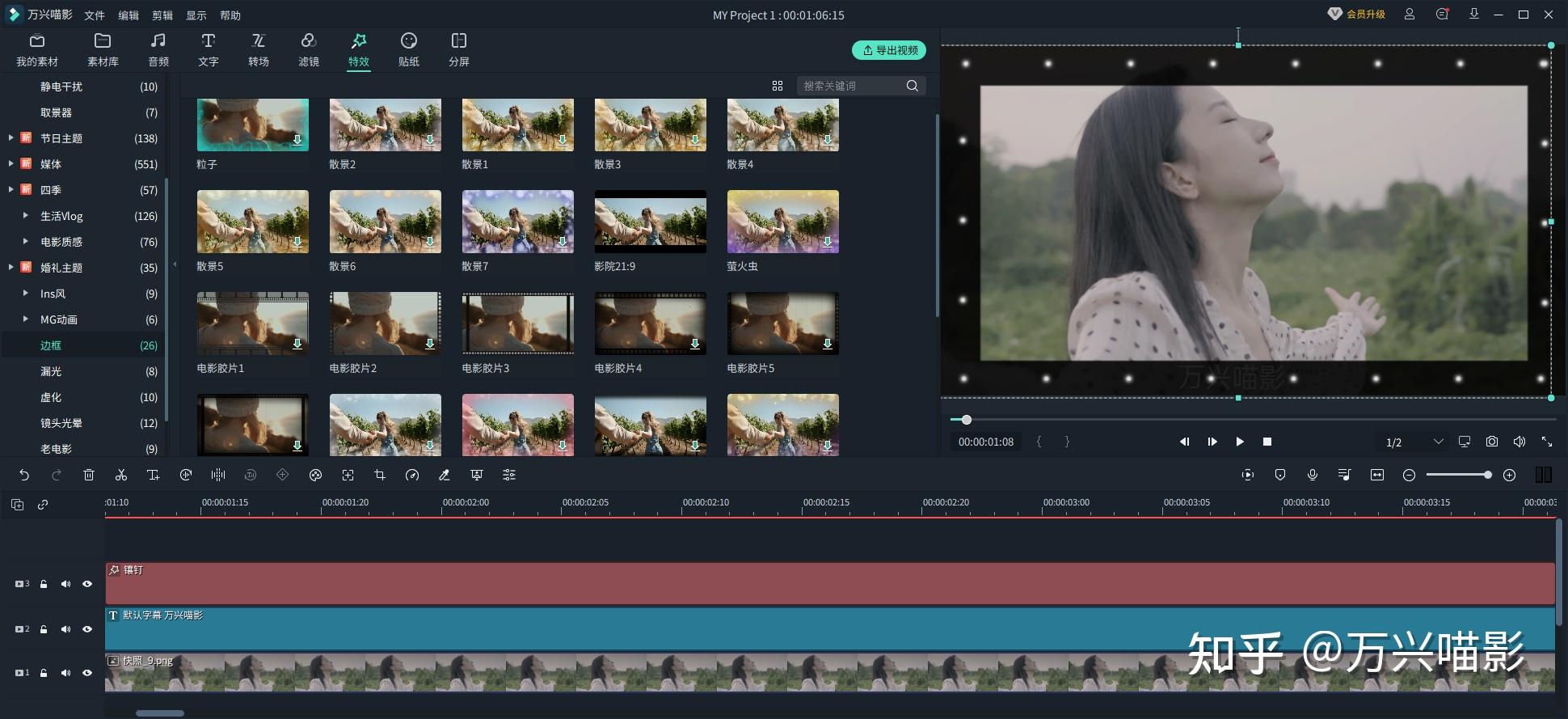Switch effects list to grid view icon
The image size is (1568, 719).
click(x=778, y=86)
